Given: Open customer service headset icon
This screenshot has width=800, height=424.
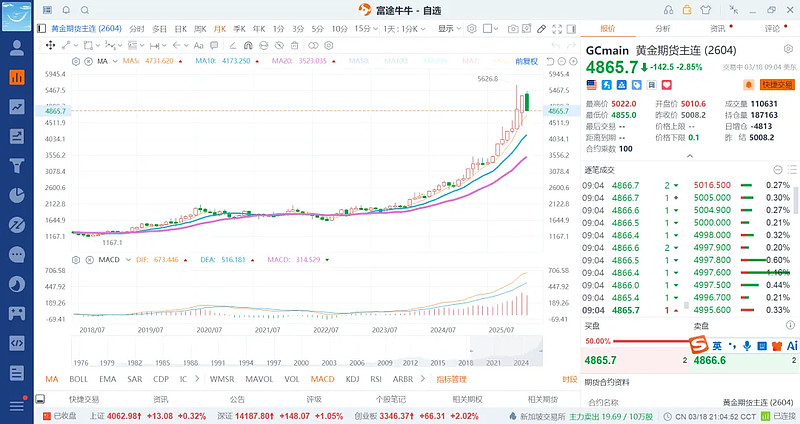Looking at the screenshot, I should click(668, 10).
